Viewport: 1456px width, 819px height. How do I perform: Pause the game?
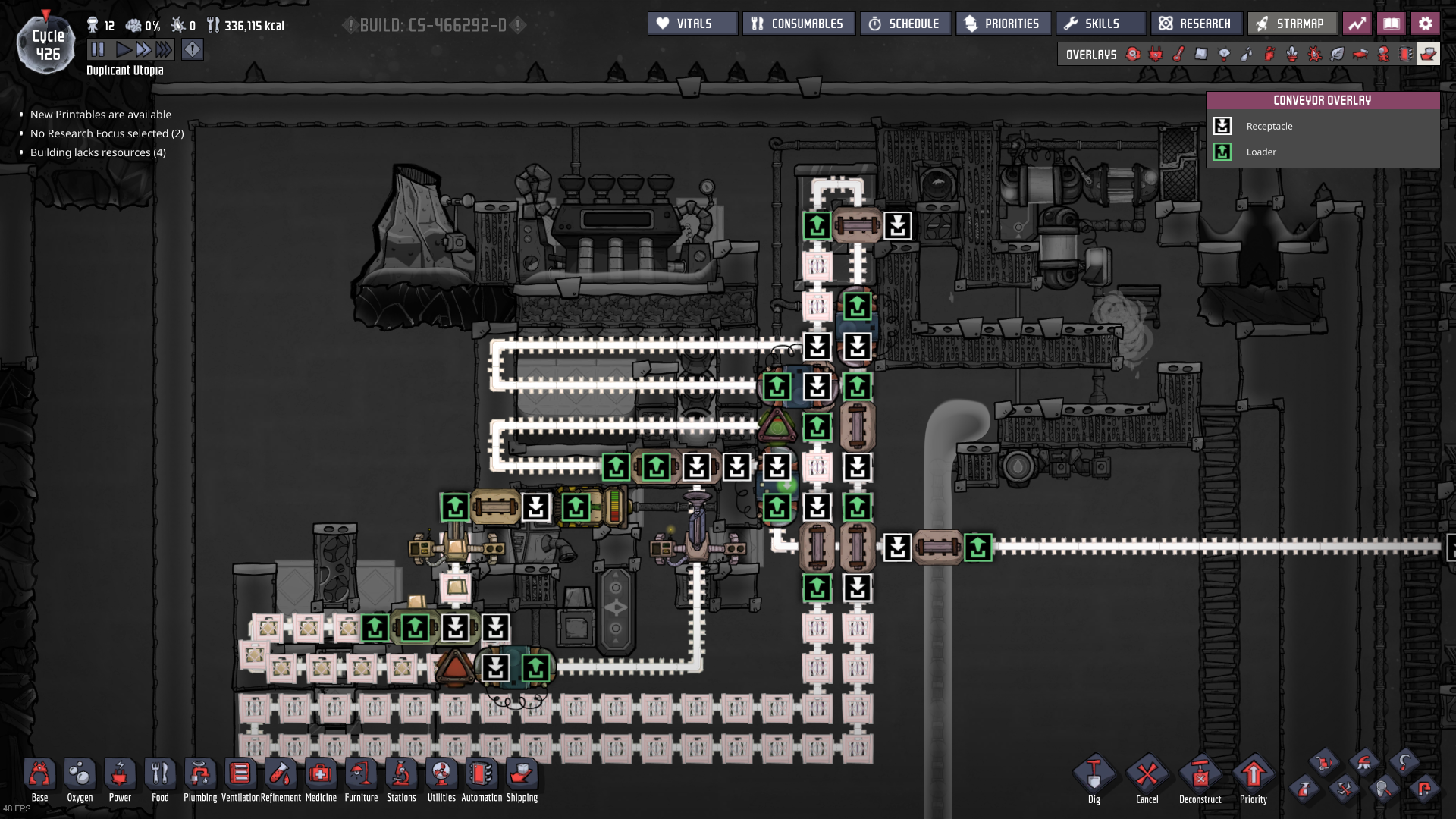98,50
